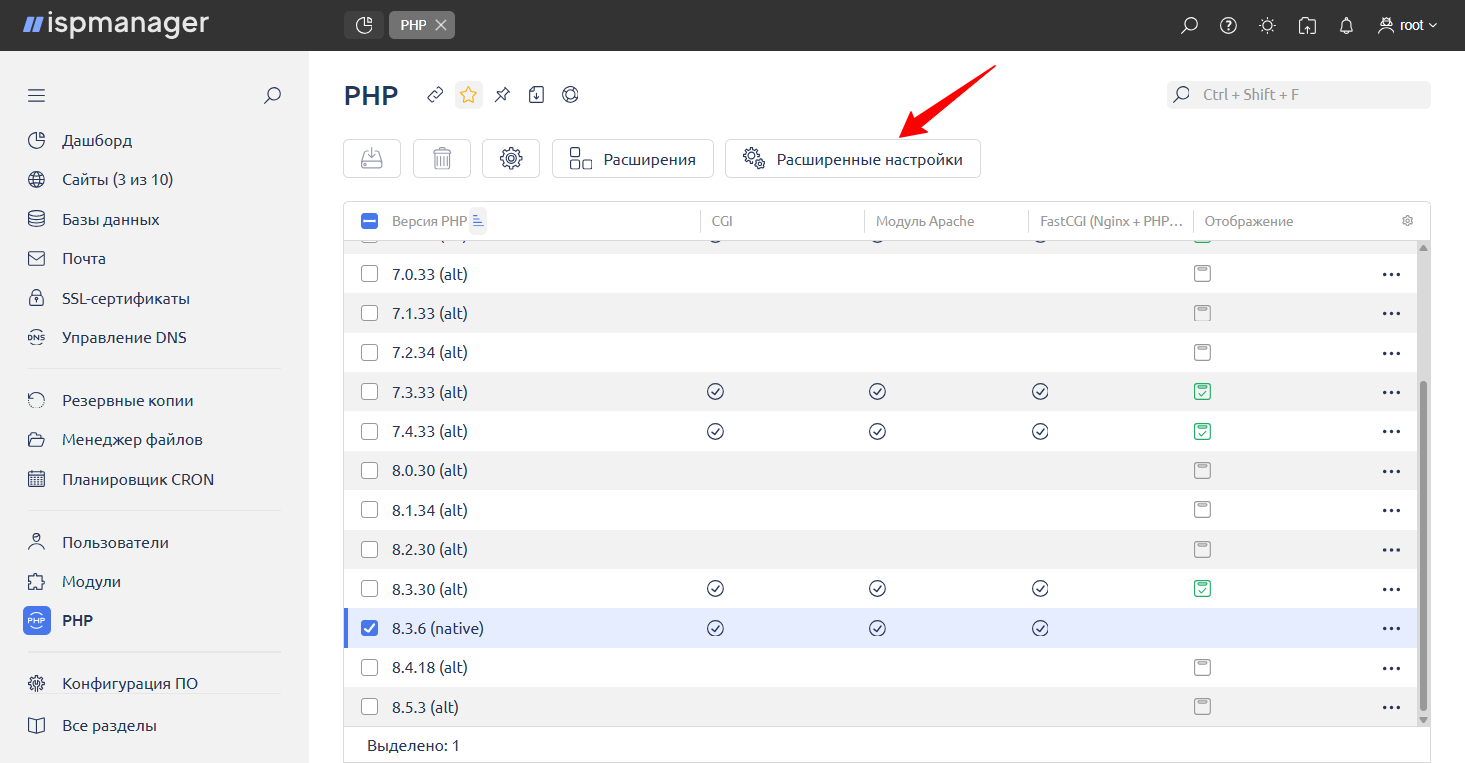Click the install icon button in toolbar
The image size is (1465, 763).
click(372, 159)
